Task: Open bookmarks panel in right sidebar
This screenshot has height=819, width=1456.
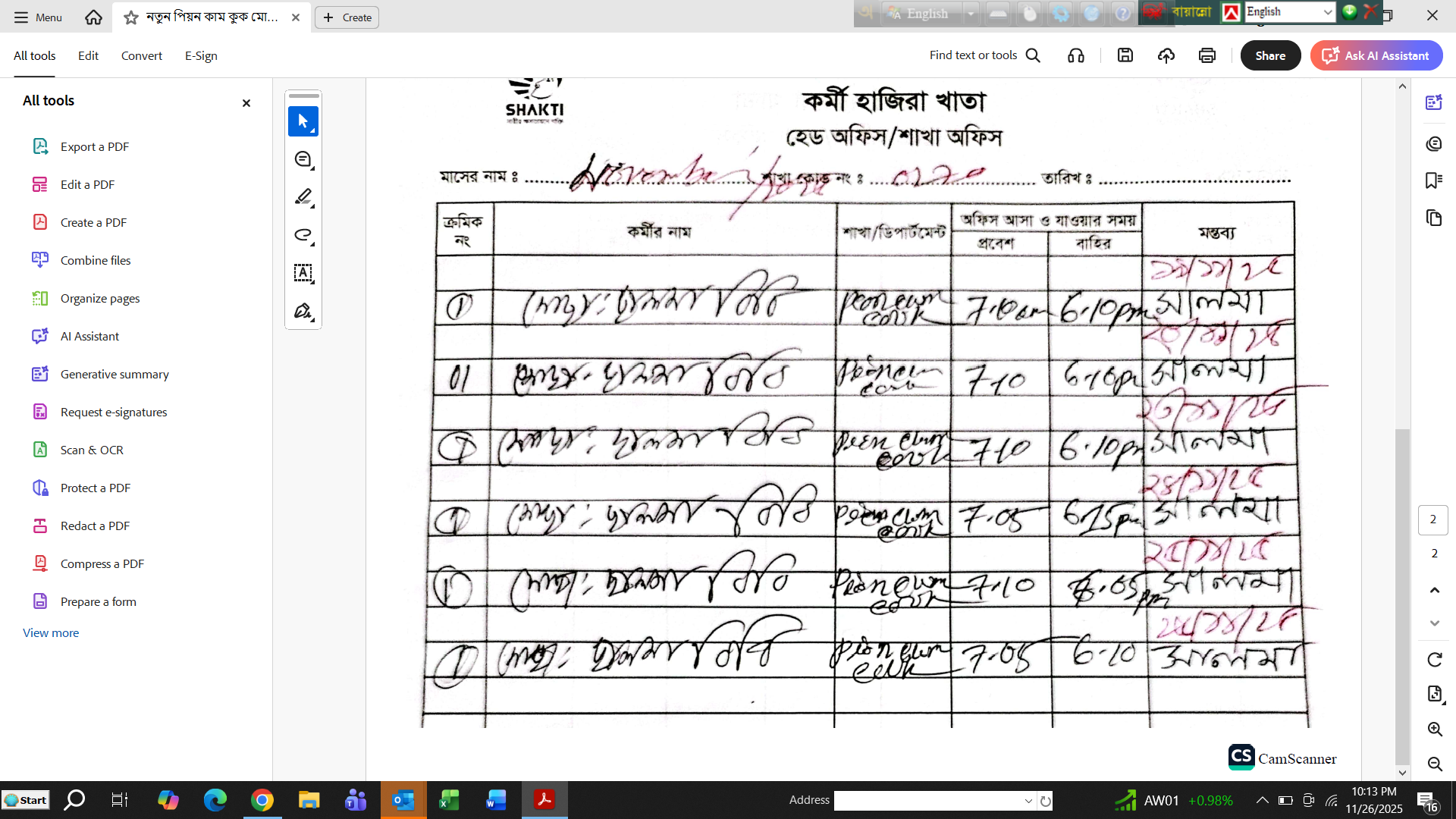Action: (1433, 180)
